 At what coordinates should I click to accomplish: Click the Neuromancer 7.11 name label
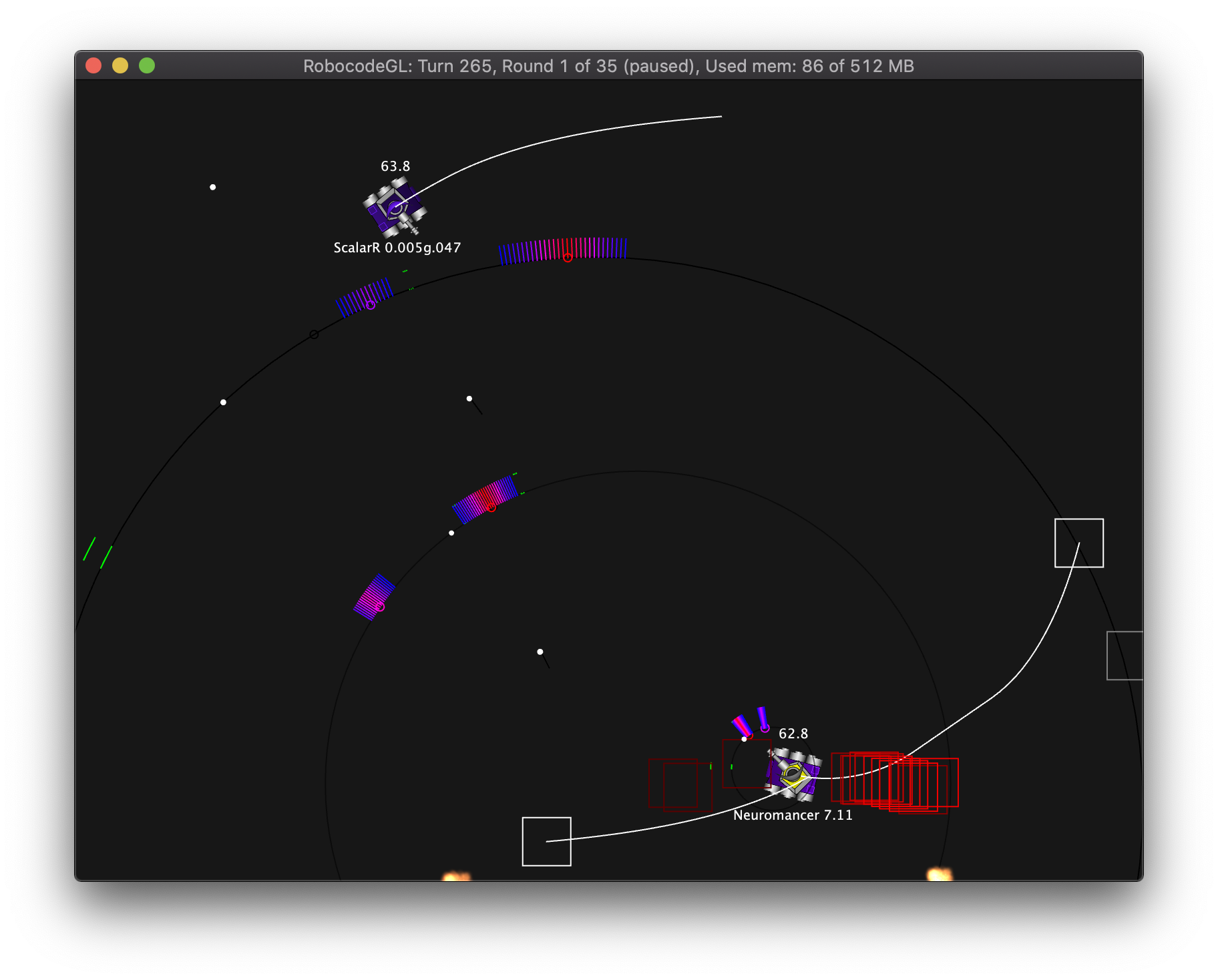(x=793, y=815)
